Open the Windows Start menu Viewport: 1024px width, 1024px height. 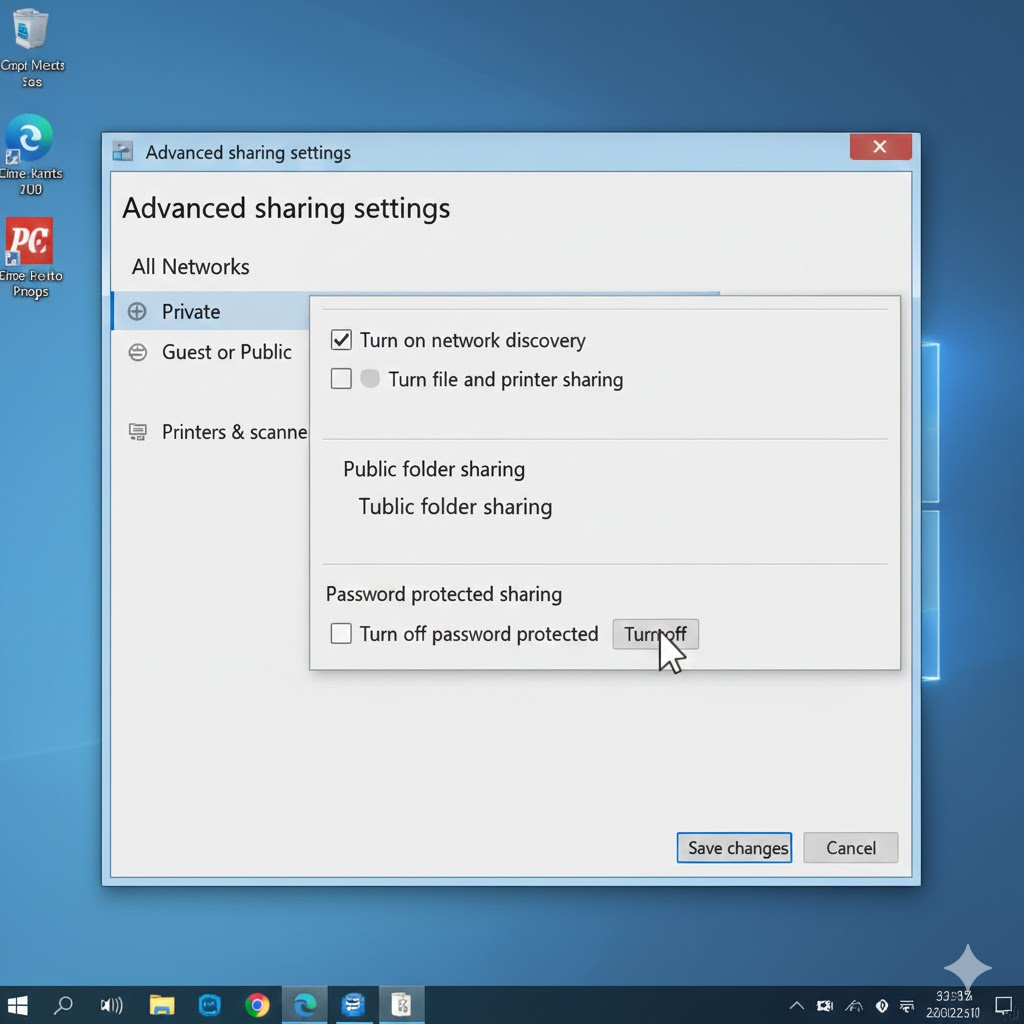[18, 1004]
